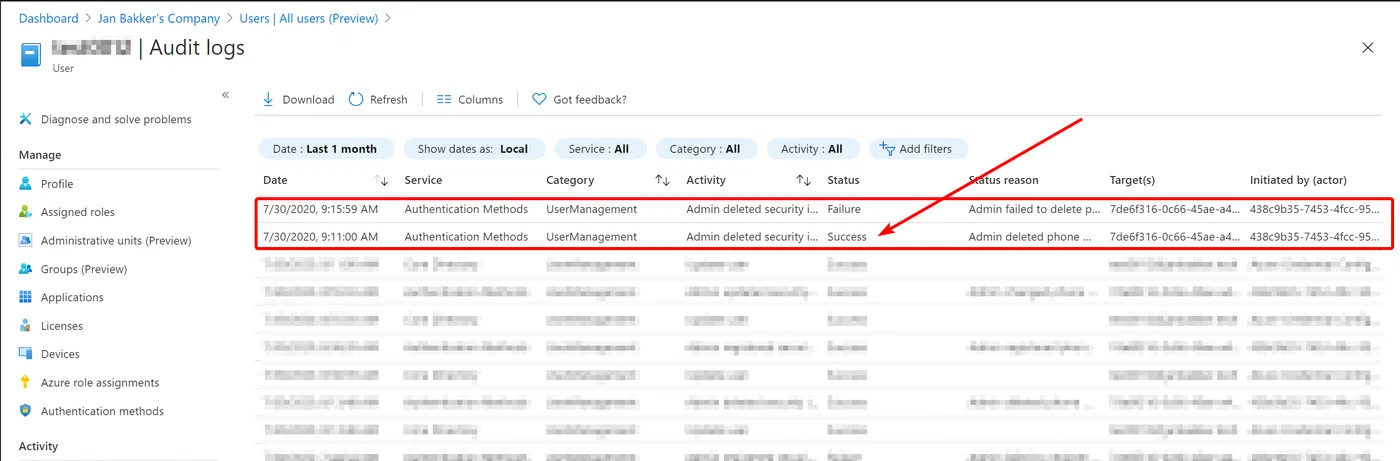This screenshot has width=1400, height=461.
Task: Close the Audit logs blade
Action: tap(1368, 47)
